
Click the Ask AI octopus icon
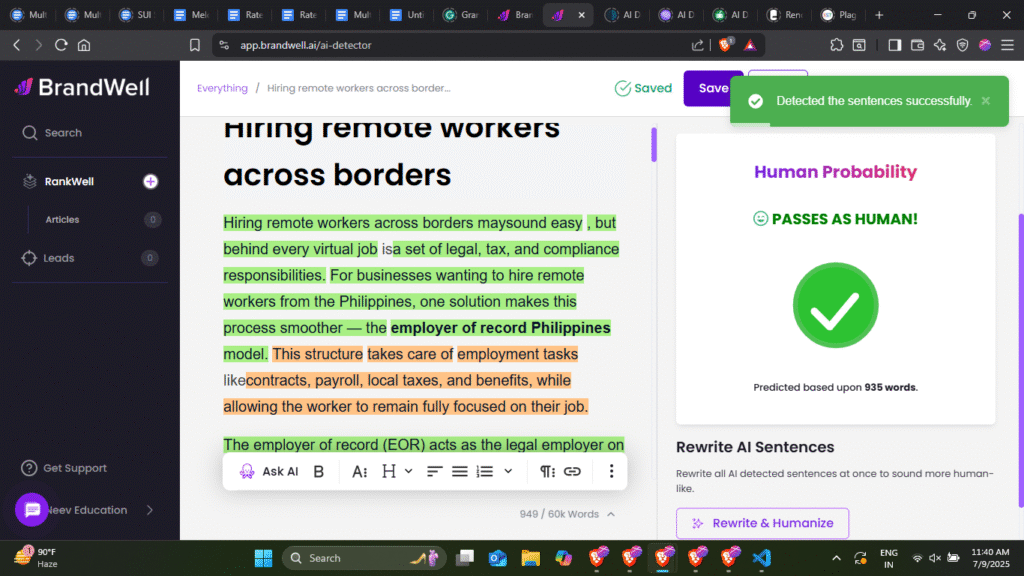(246, 471)
